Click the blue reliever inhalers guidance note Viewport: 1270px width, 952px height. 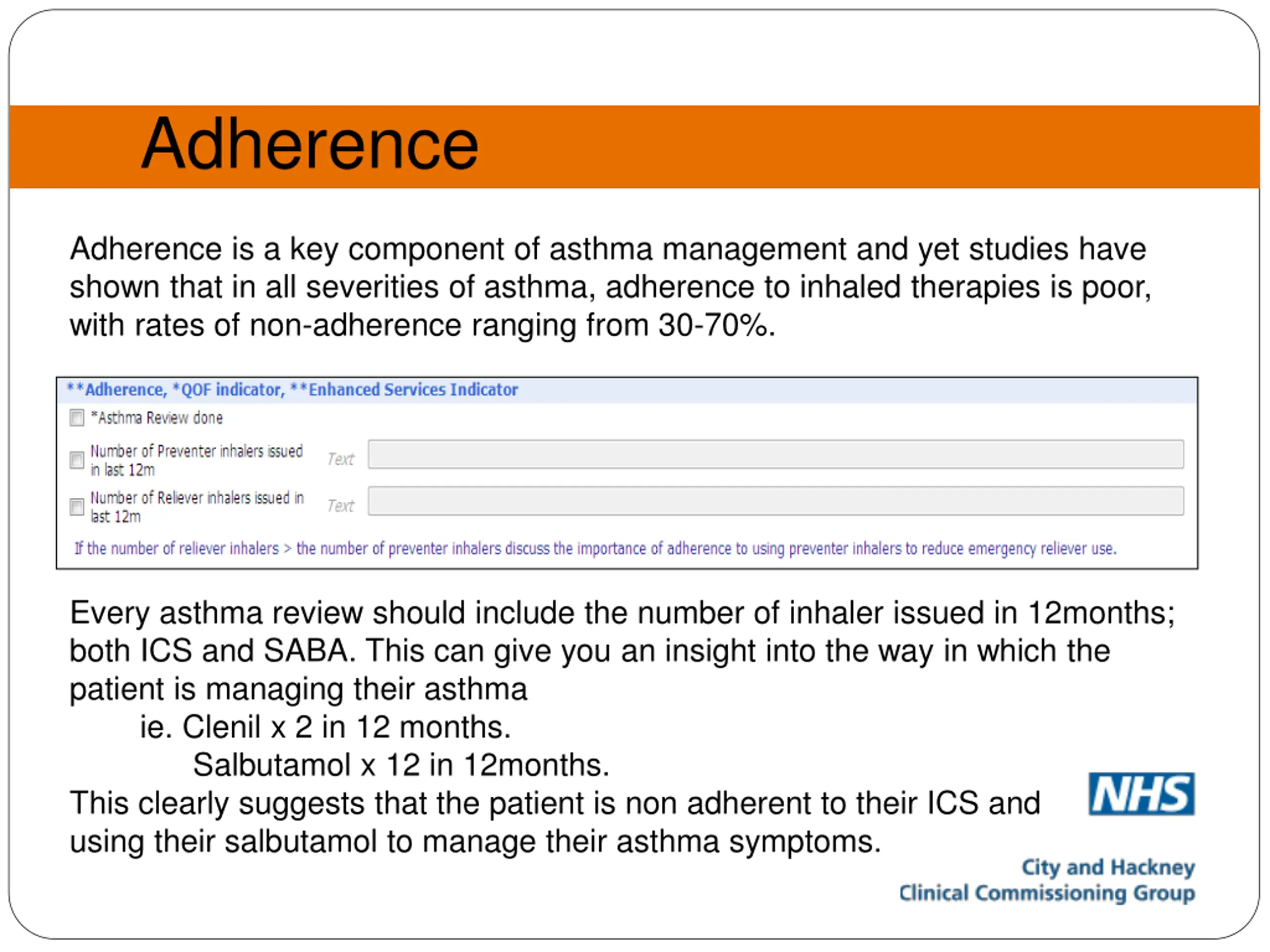click(595, 548)
